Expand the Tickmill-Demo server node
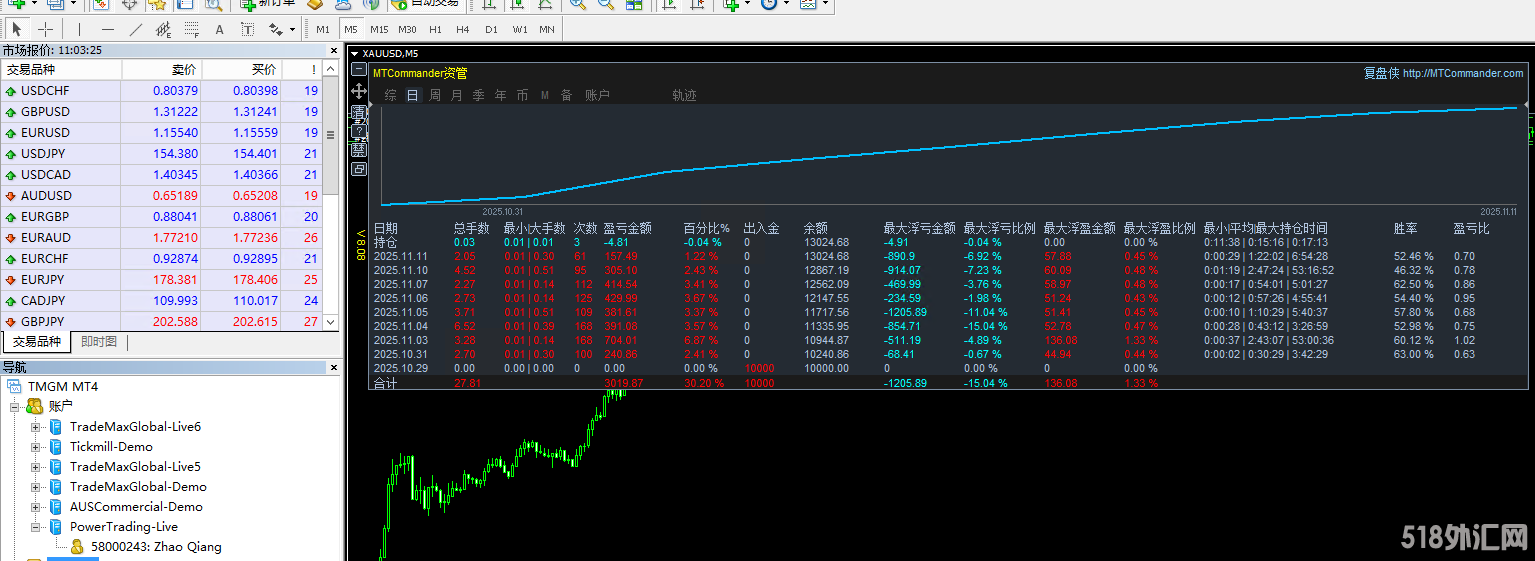The height and width of the screenshot is (561, 1535). 37,447
